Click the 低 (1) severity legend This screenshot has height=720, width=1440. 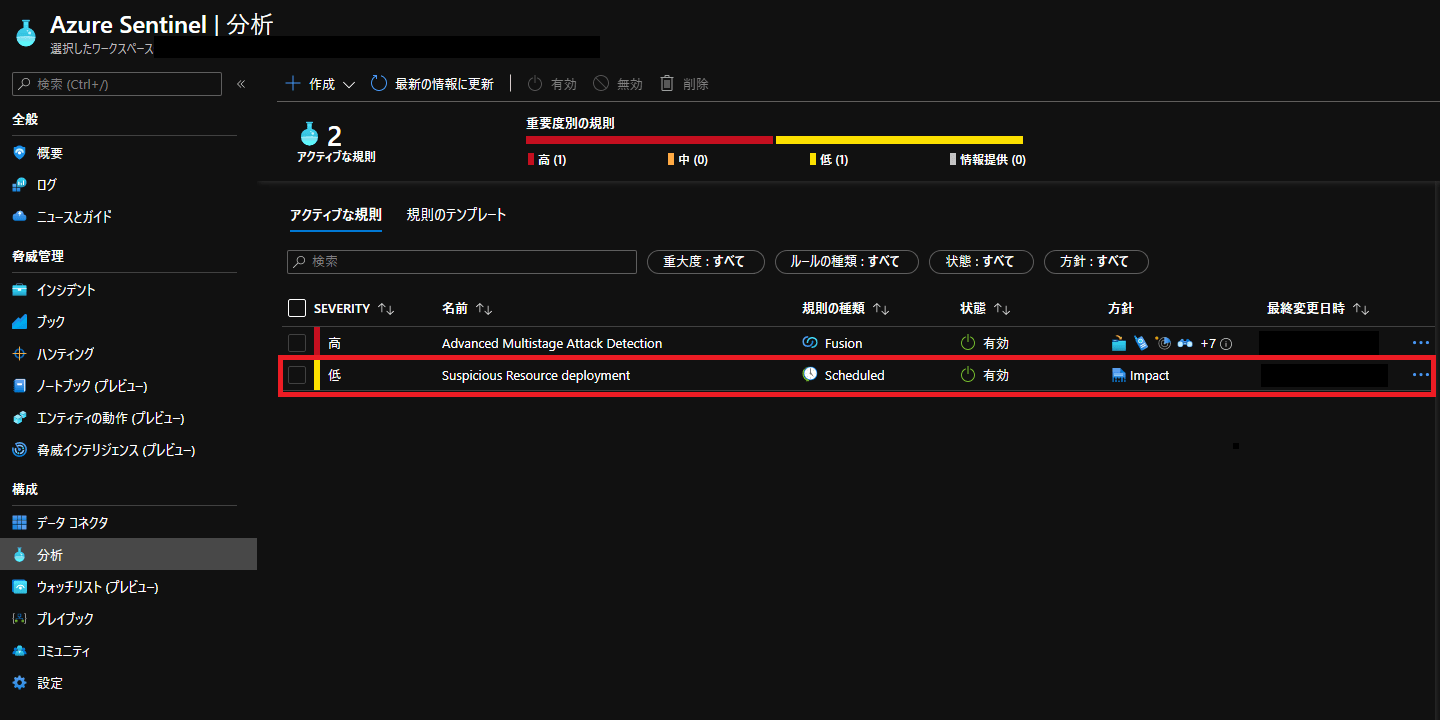(829, 160)
